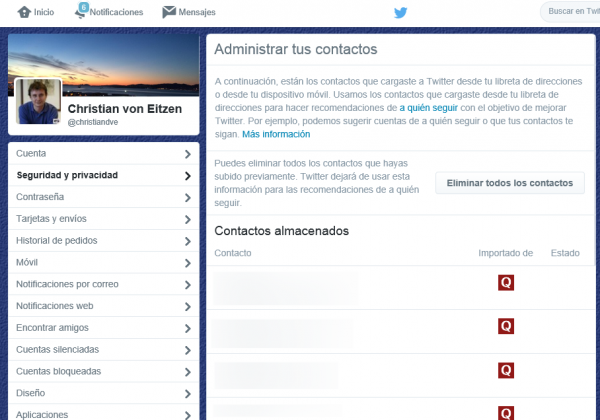Click the Contactos almacenados heading
The width and height of the screenshot is (600, 420).
click(x=282, y=231)
